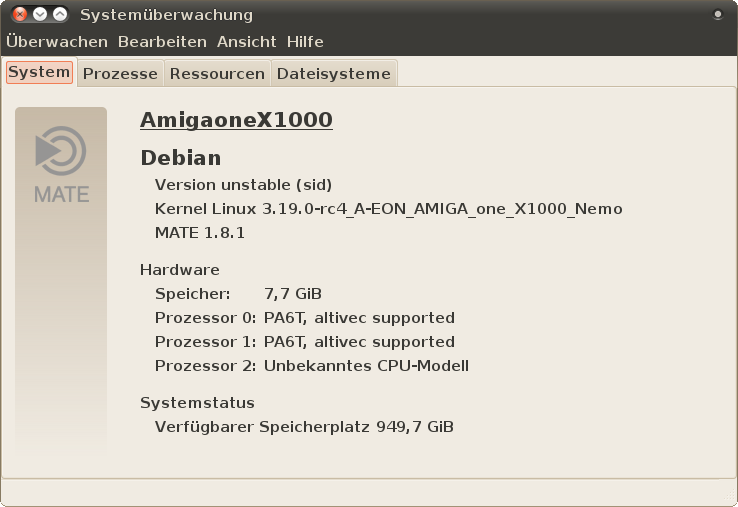
Task: Show the Ressourcen tab
Action: [217, 74]
